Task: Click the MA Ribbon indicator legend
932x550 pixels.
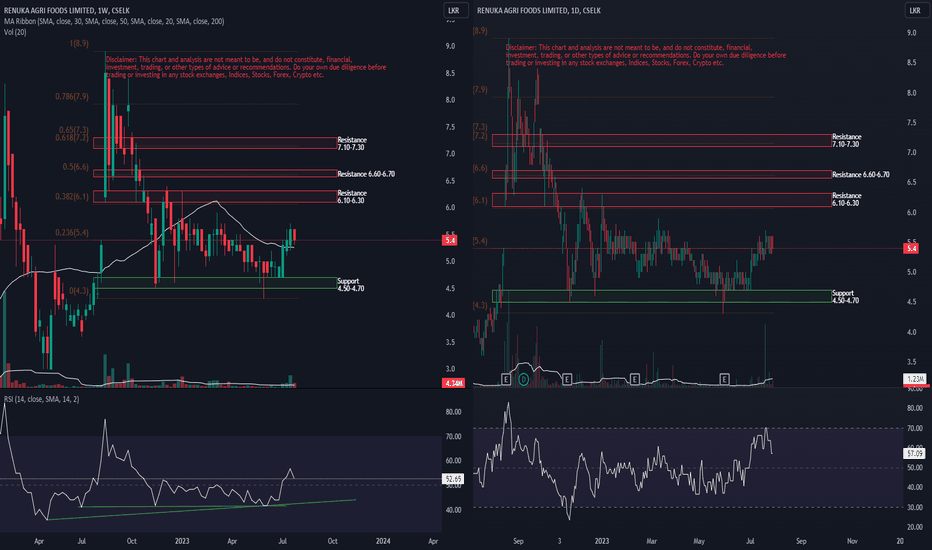Action: coord(114,21)
